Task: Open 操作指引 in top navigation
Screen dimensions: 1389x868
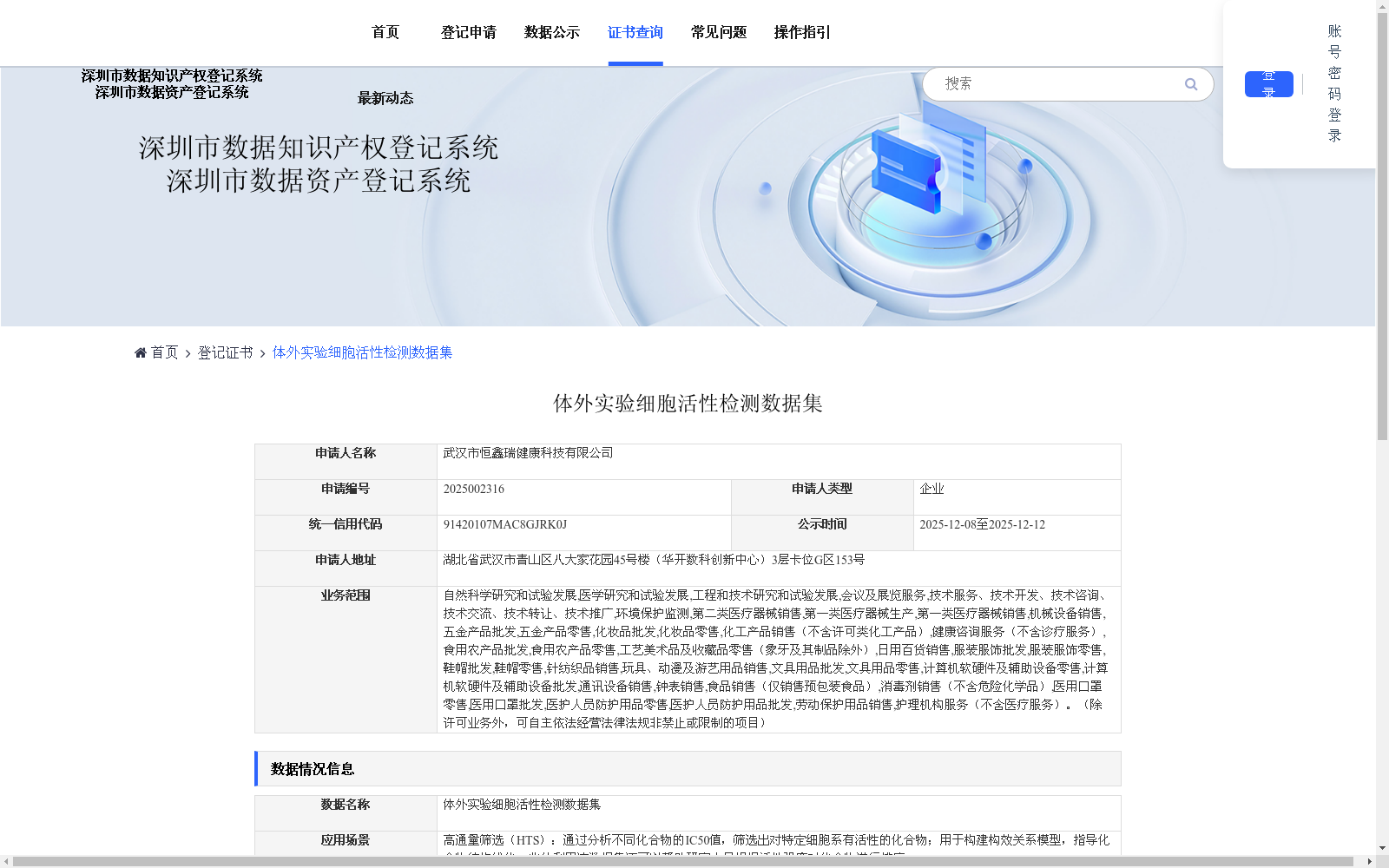Action: point(802,32)
